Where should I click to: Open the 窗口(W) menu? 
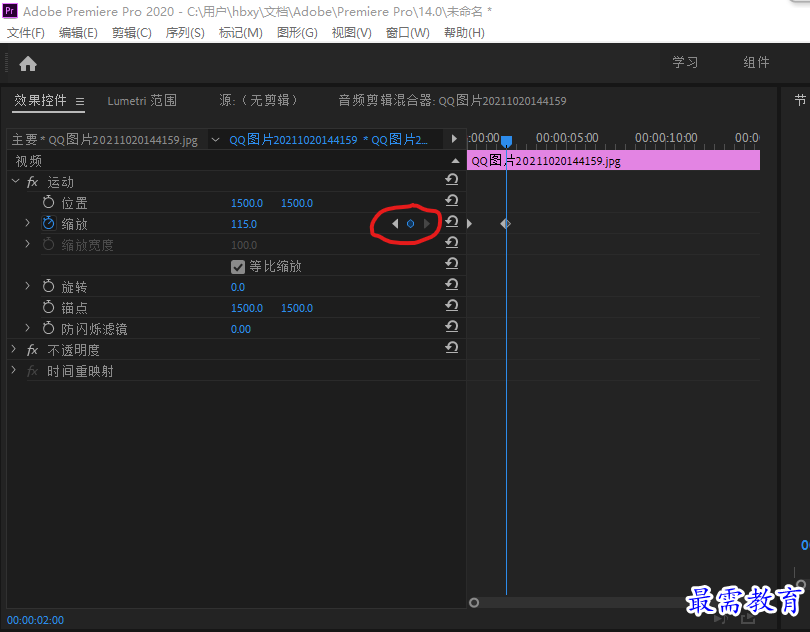408,33
